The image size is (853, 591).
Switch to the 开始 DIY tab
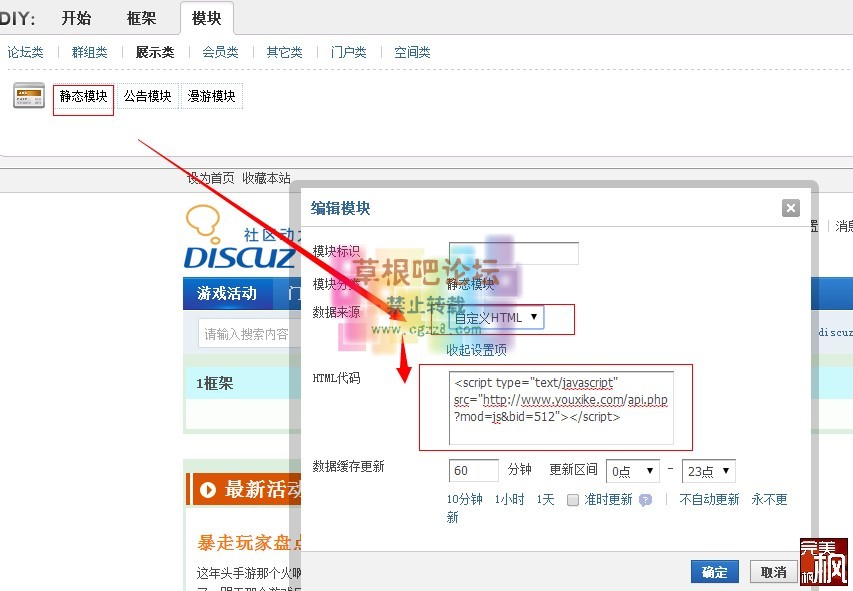[x=76, y=17]
